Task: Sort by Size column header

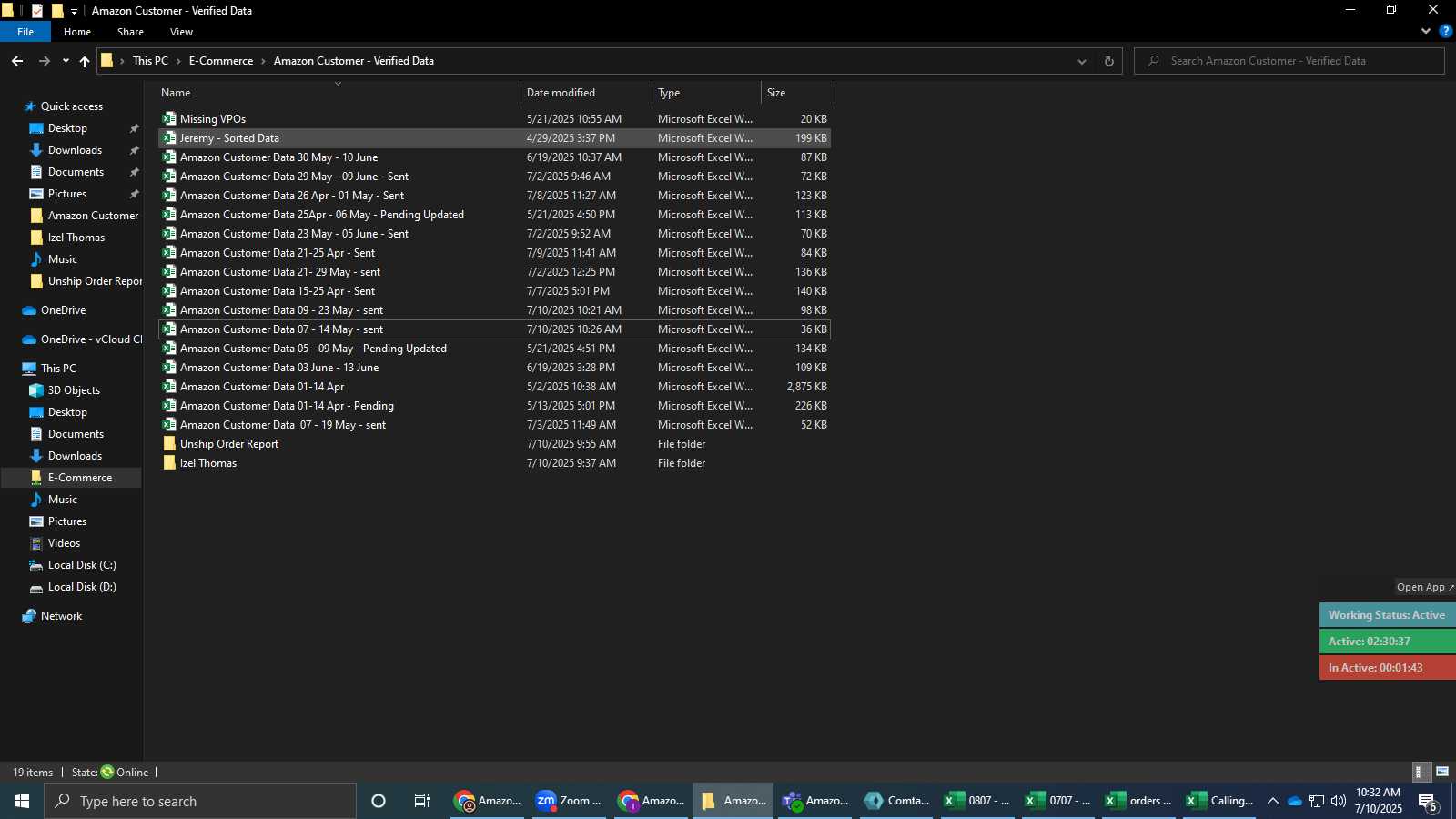Action: click(x=797, y=93)
